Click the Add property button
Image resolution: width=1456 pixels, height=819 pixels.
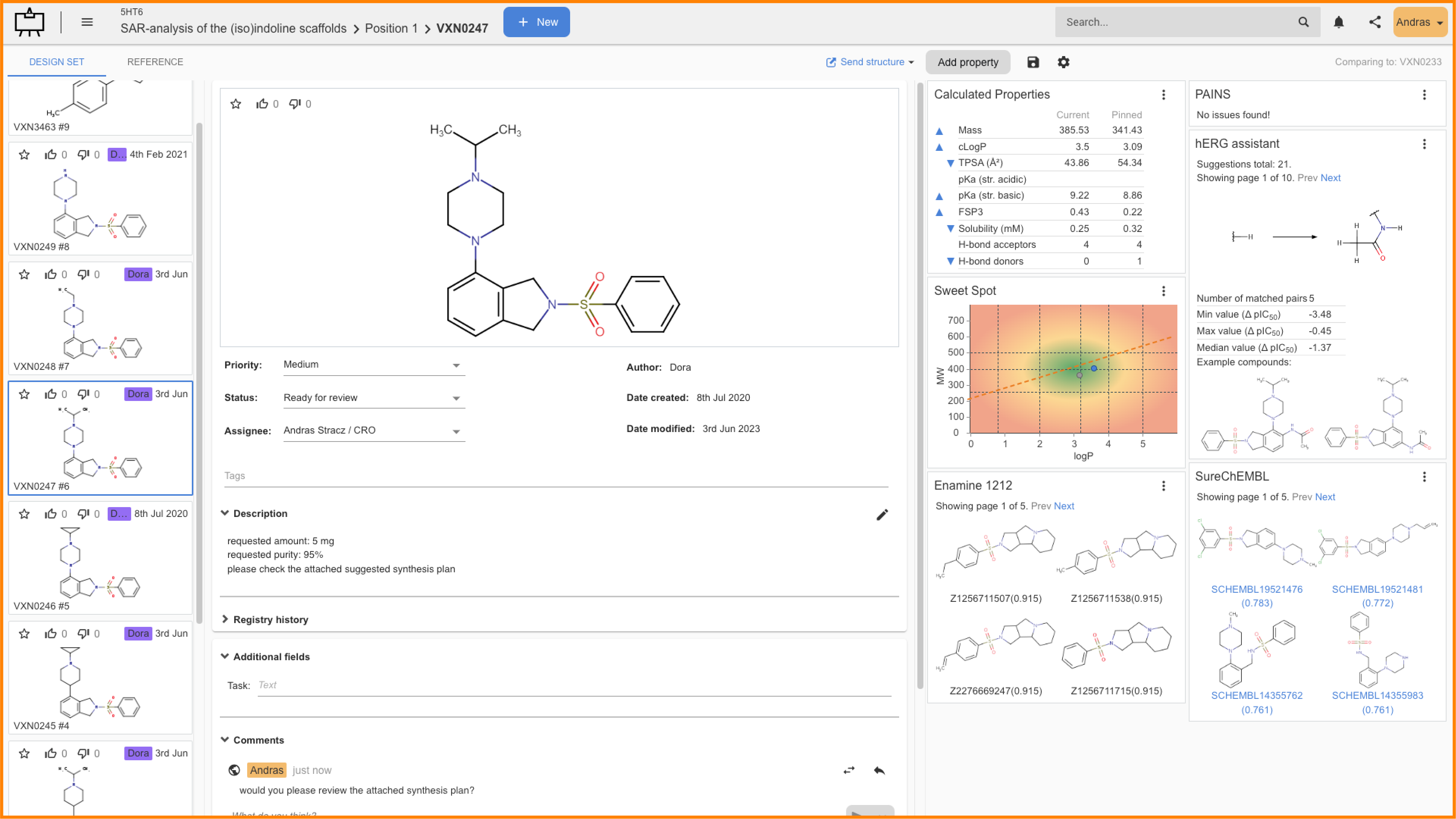tap(968, 62)
